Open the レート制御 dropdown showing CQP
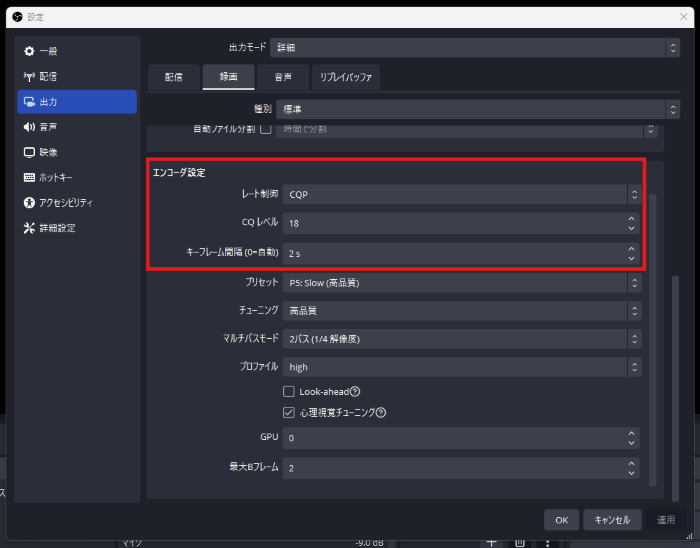Image resolution: width=700 pixels, height=548 pixels. [x=462, y=195]
